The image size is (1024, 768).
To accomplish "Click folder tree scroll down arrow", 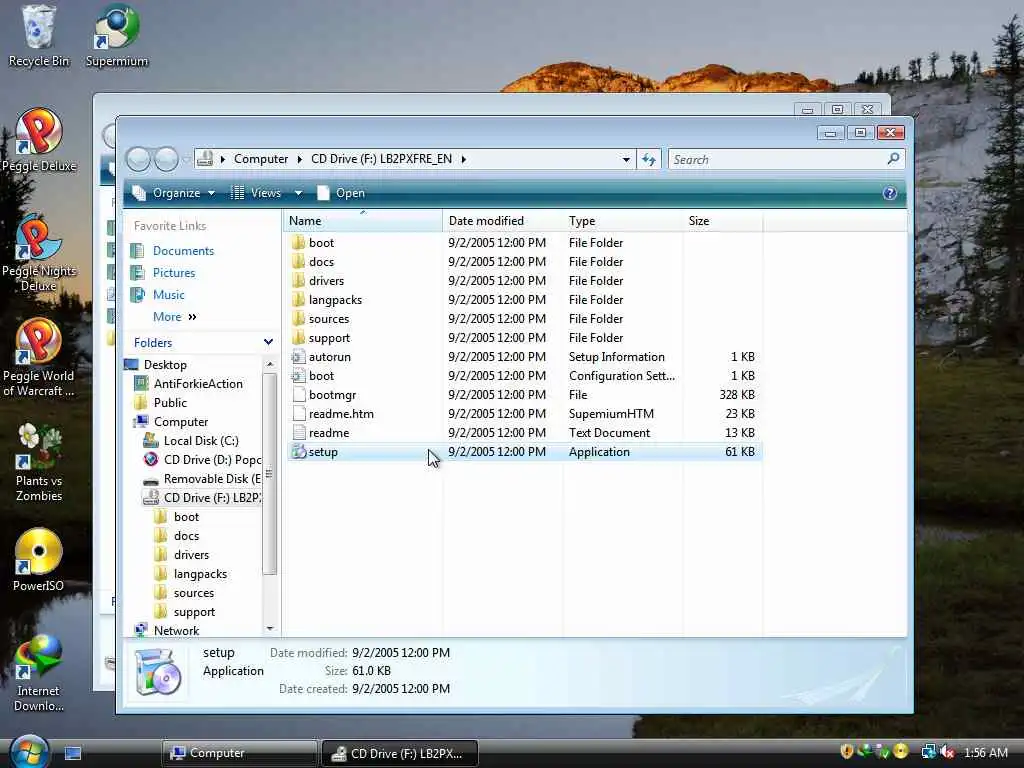I will 270,628.
